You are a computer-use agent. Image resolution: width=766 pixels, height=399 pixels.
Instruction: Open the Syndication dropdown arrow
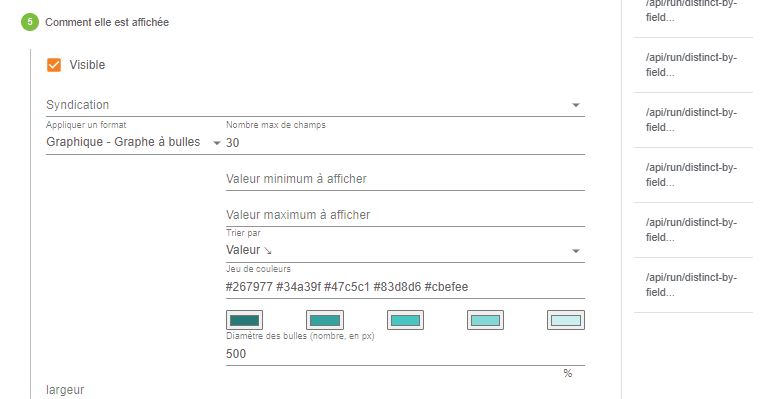(x=575, y=105)
